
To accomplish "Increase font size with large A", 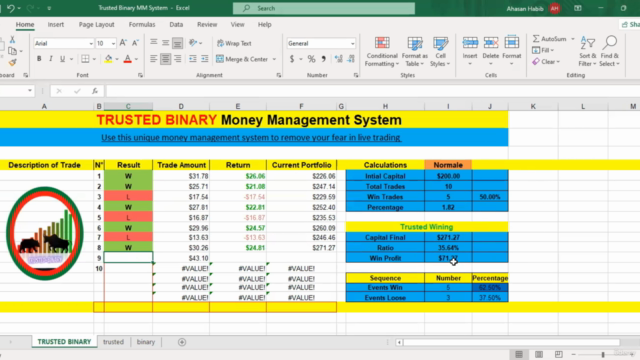I will [x=123, y=43].
